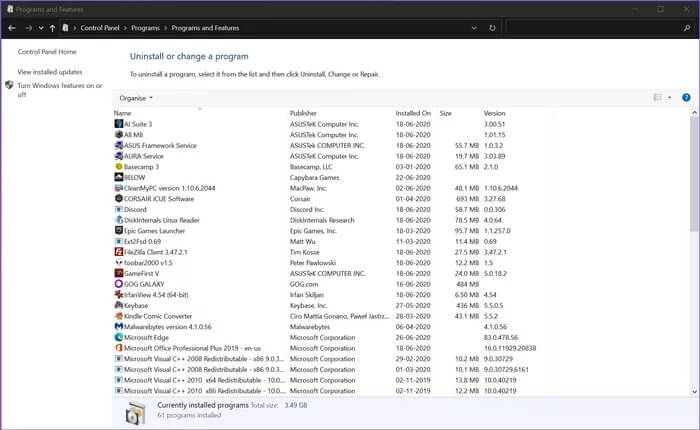Expand the address bar history dropdown
Screen dimensions: 700x430
474,28
